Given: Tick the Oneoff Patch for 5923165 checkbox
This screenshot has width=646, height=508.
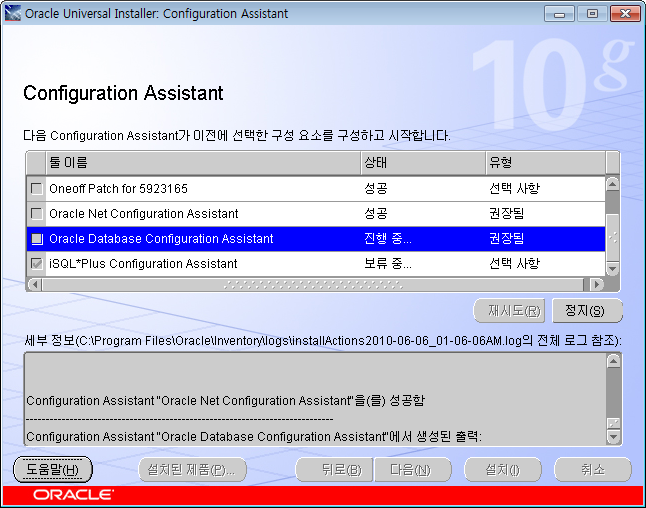Looking at the screenshot, I should (37, 189).
